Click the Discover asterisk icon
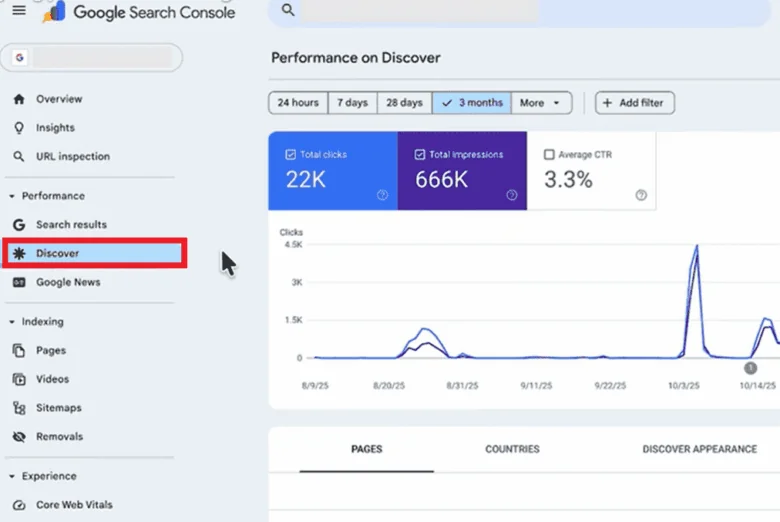Viewport: 780px width, 522px height. 19,253
